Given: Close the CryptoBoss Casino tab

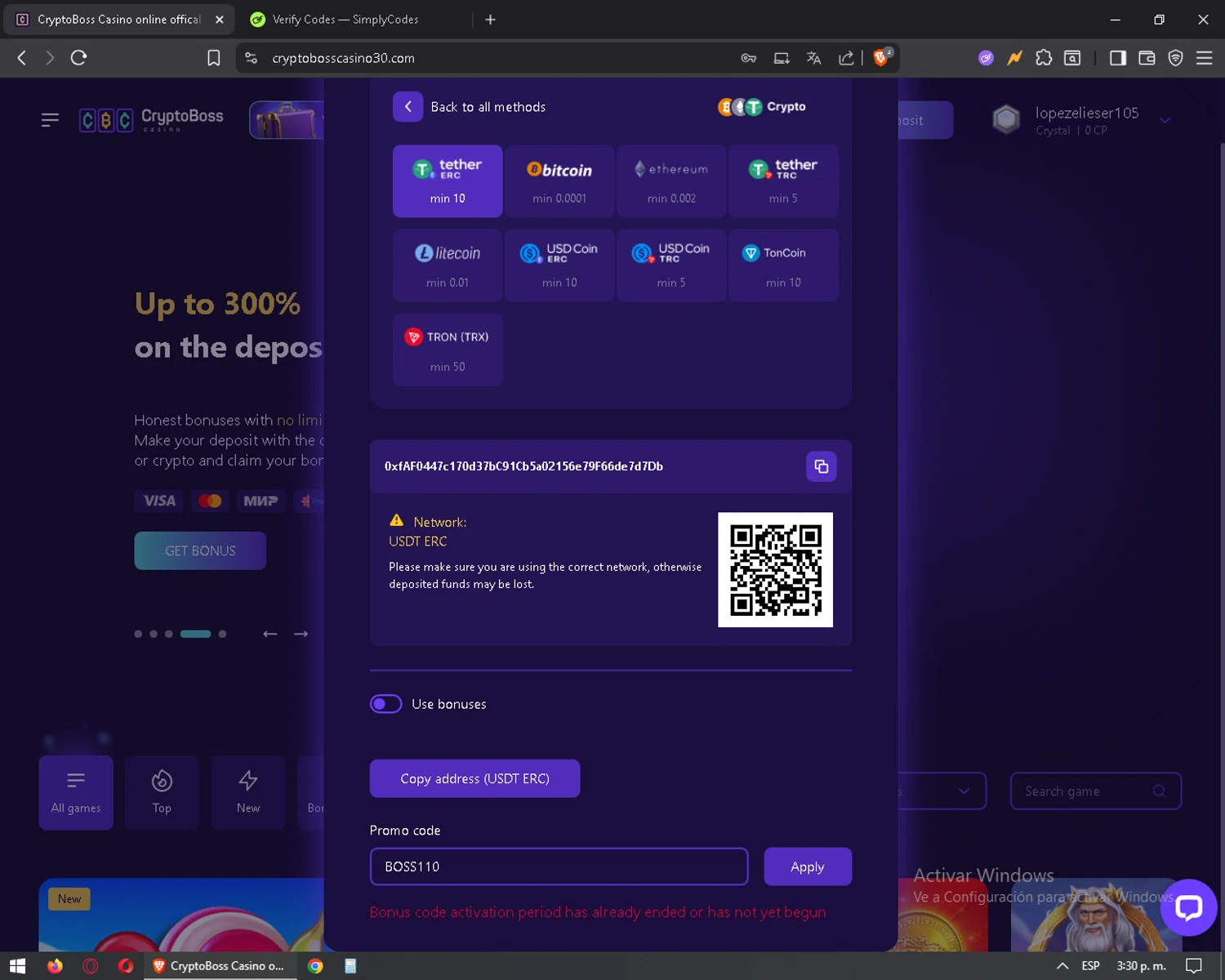Looking at the screenshot, I should point(219,20).
